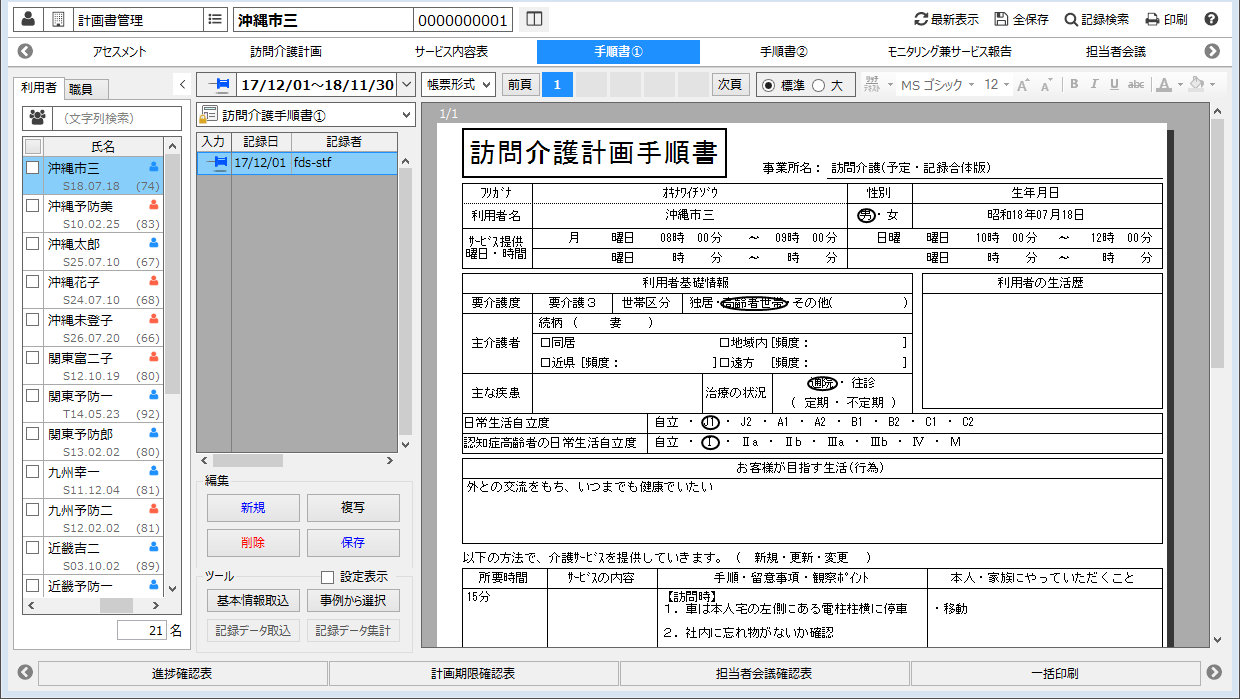This screenshot has width=1240, height=699.
Task: Open the font color picker
Action: tap(1167, 85)
